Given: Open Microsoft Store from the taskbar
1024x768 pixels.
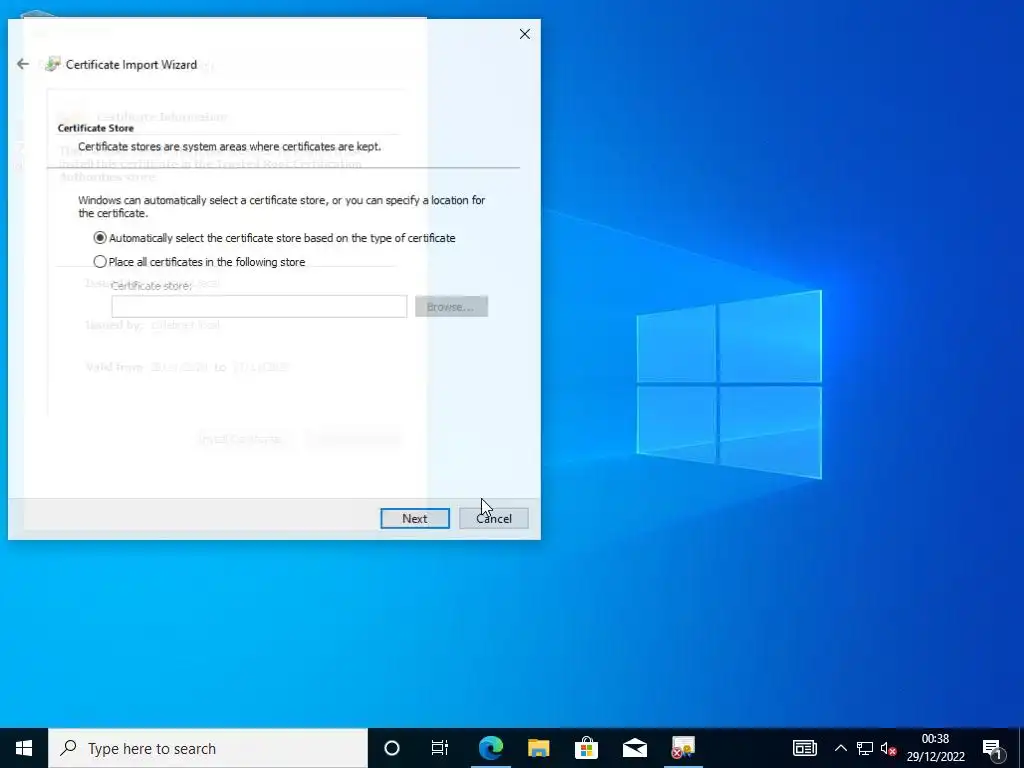Looking at the screenshot, I should coord(586,748).
